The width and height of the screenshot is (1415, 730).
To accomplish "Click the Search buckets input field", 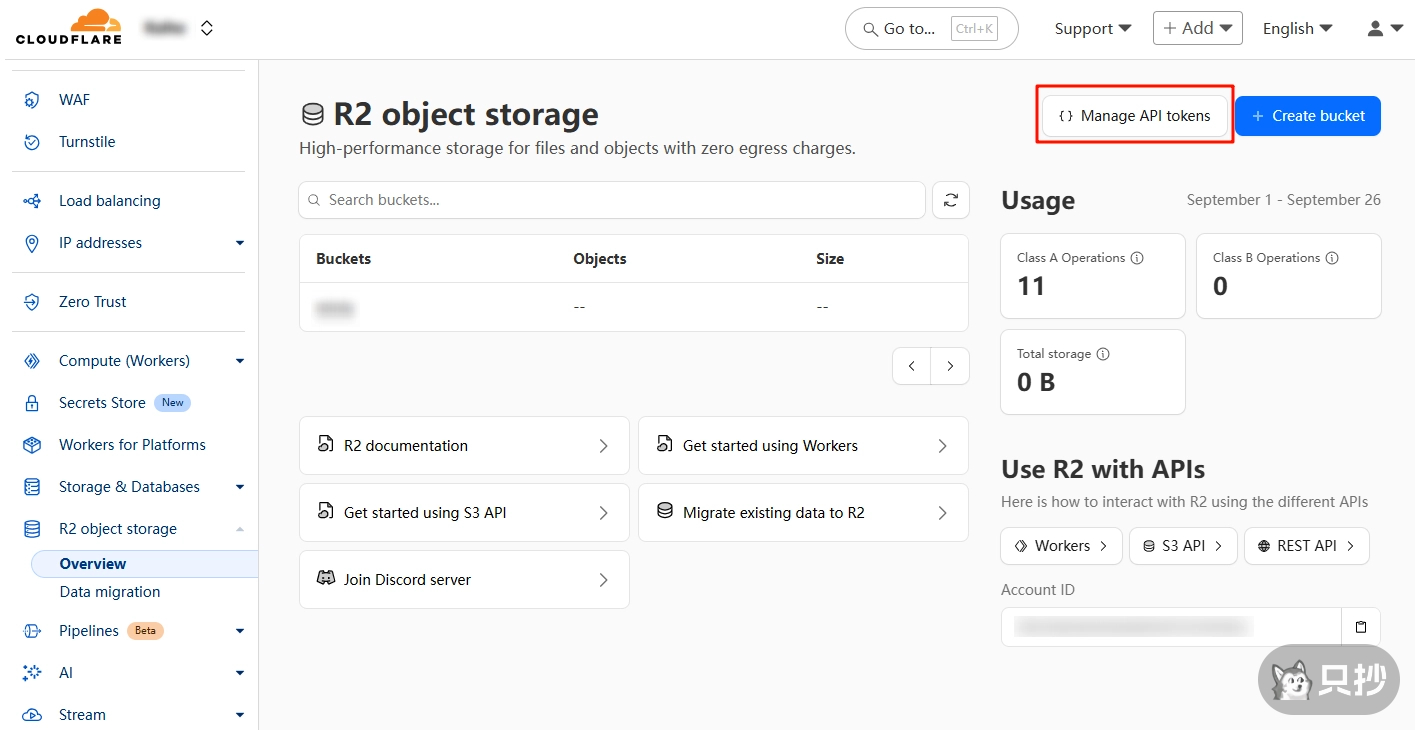I will pos(610,200).
